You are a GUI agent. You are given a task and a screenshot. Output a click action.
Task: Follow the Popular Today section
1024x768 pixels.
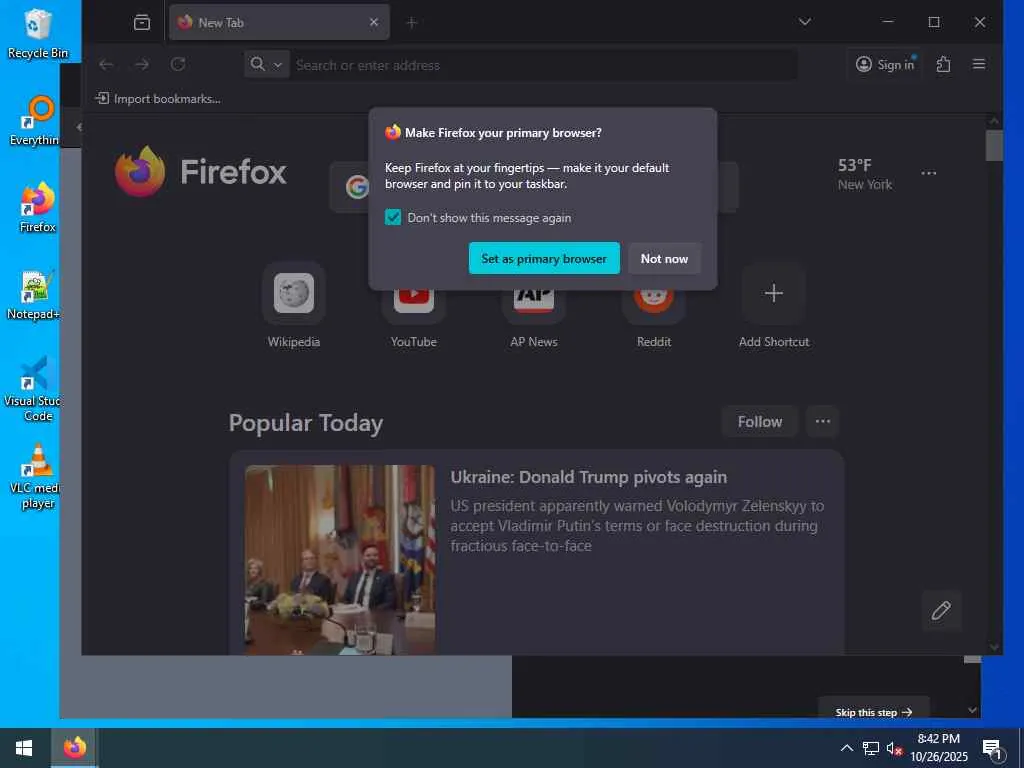tap(760, 422)
